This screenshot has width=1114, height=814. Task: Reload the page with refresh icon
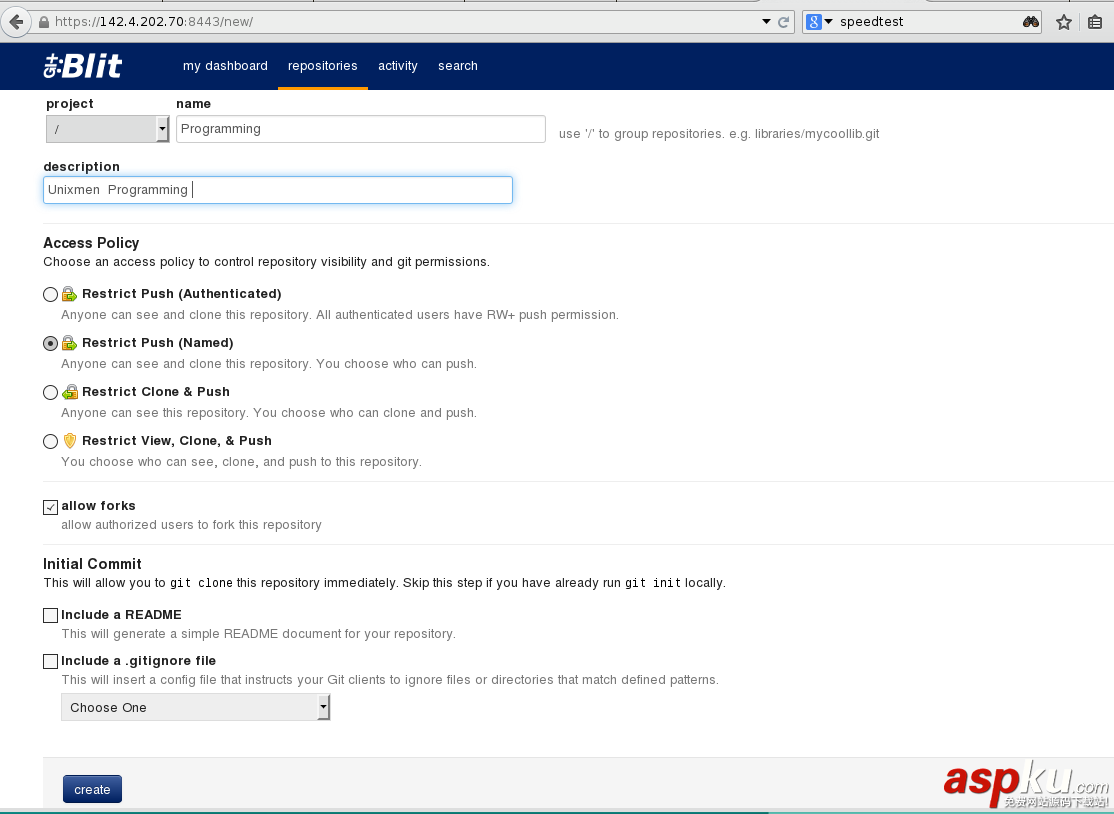tap(784, 22)
